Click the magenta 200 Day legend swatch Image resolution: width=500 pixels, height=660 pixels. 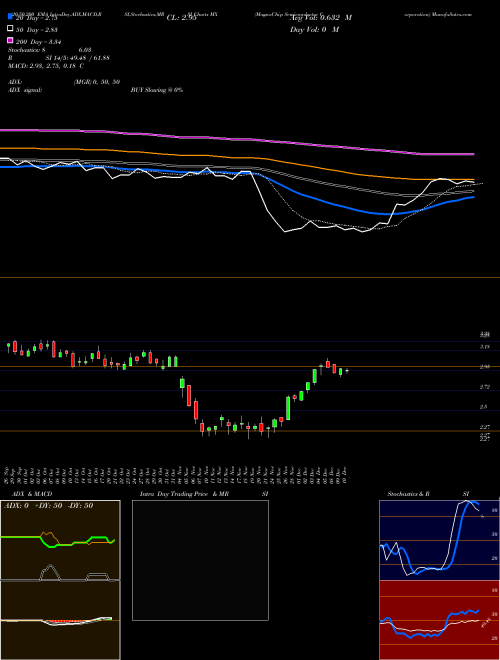click(x=10, y=41)
